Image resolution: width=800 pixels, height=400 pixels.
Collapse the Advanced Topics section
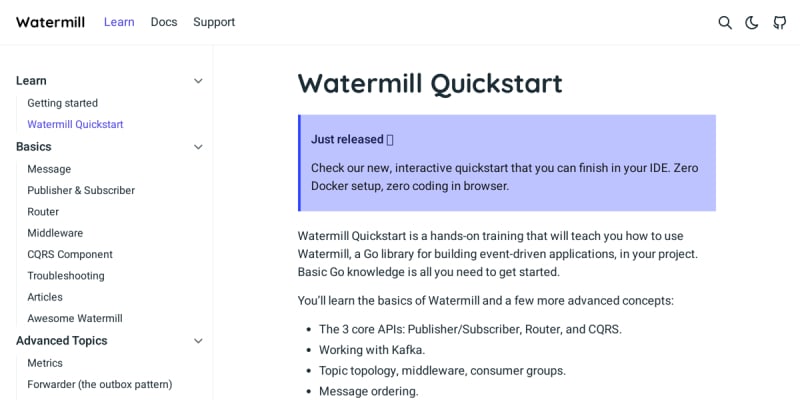[x=198, y=341]
